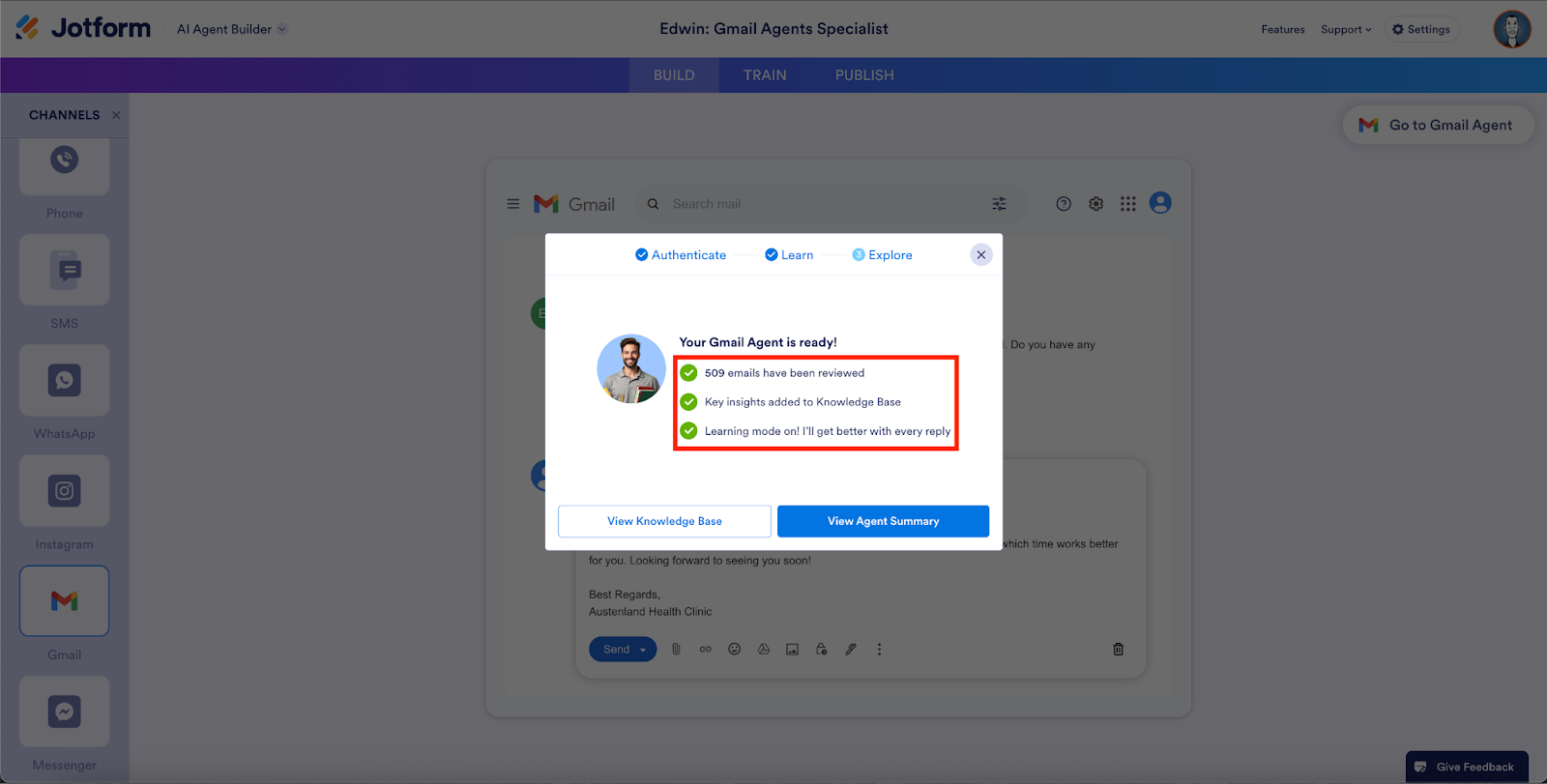Viewport: 1547px width, 784px height.
Task: Click View Agent Summary button
Action: [883, 521]
